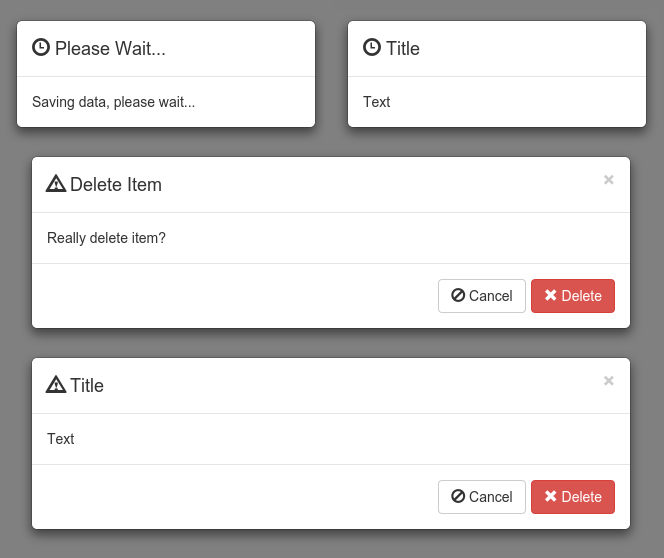Viewport: 664px width, 558px height.
Task: Click the 'Text' body in the top-right Title dialog
Action: 377,102
